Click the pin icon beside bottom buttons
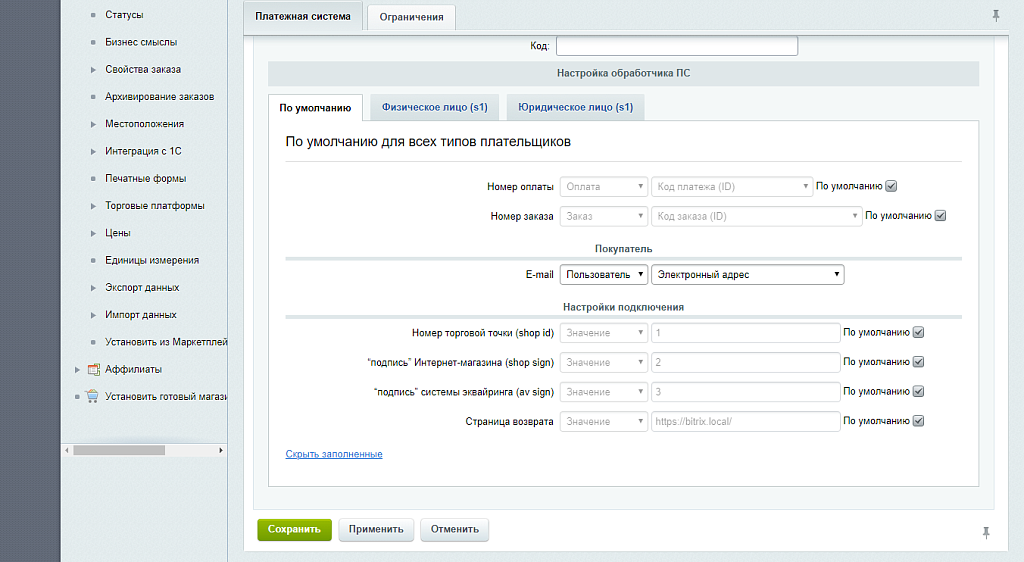1024x562 pixels. click(985, 532)
